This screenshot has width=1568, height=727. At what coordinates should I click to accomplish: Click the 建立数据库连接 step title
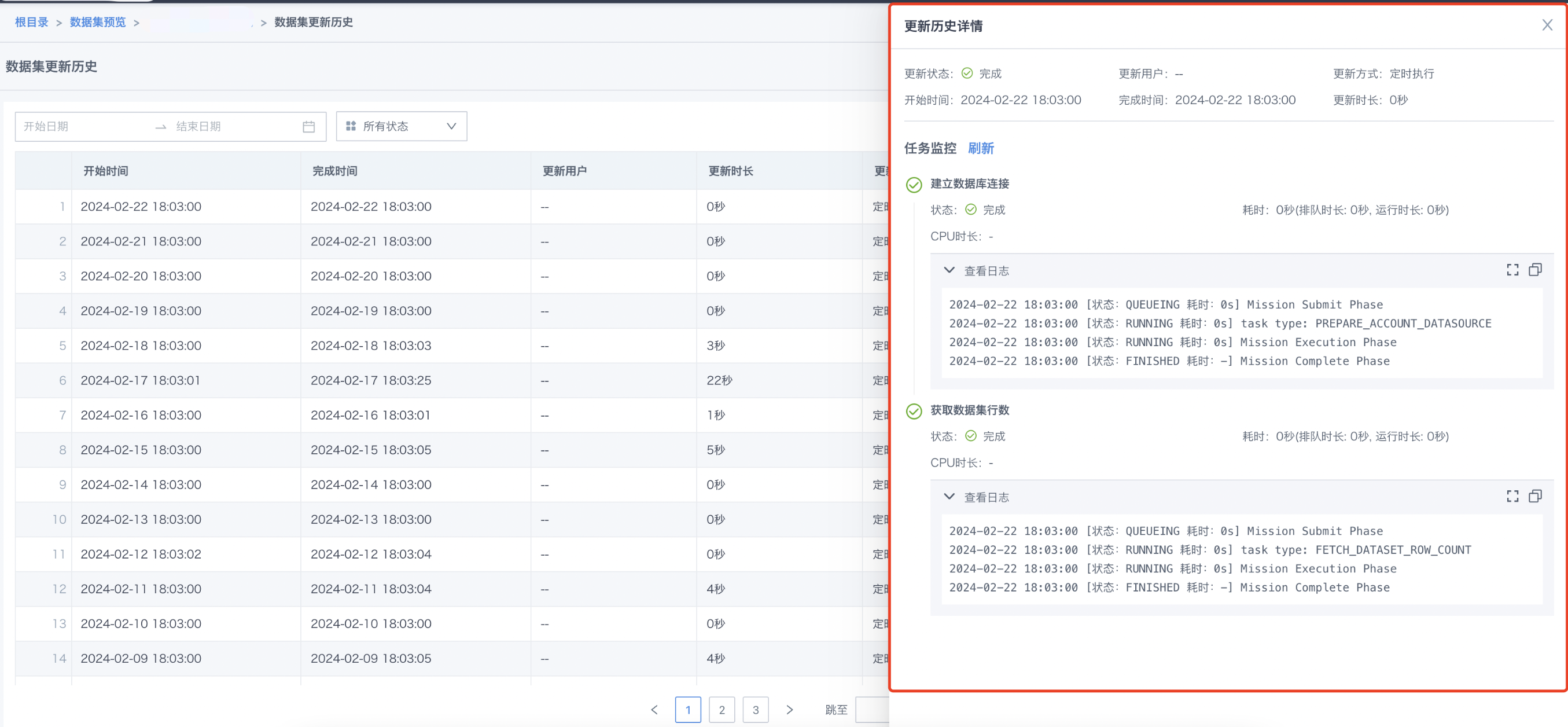(970, 184)
